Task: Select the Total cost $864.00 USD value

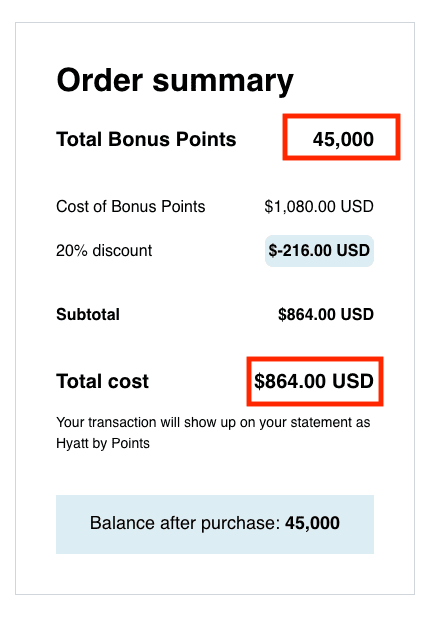Action: click(x=314, y=381)
